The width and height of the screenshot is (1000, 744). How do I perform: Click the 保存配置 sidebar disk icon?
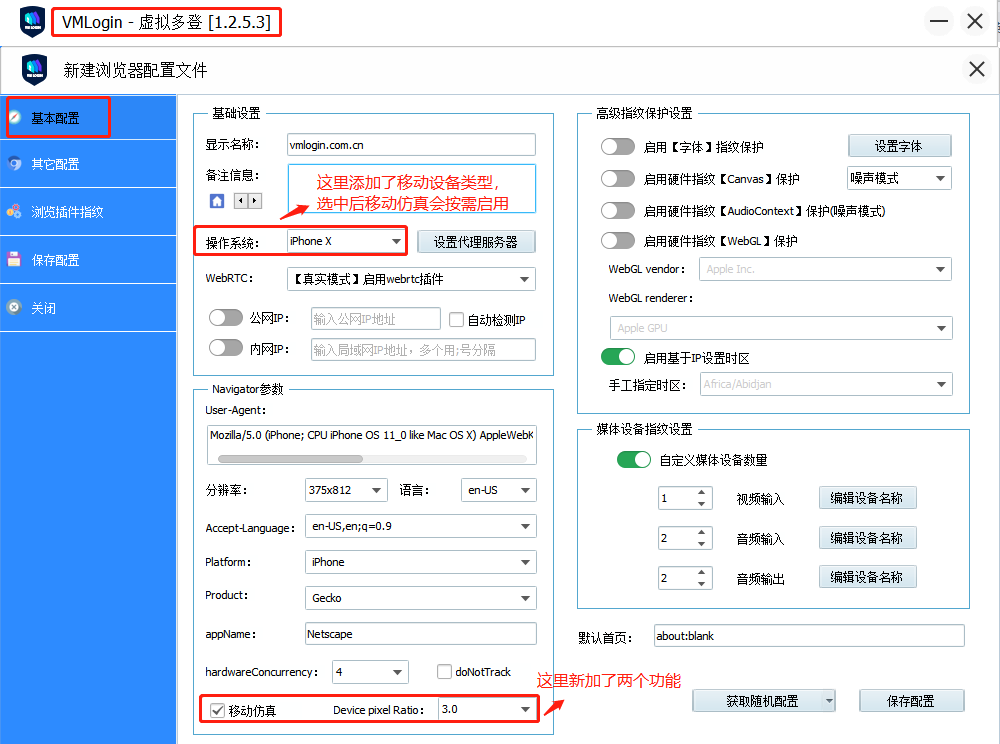tap(15, 260)
